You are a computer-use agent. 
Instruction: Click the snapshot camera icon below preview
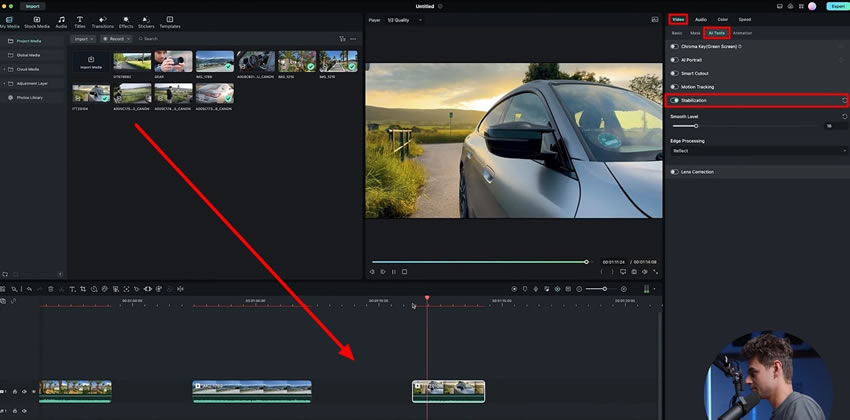[634, 272]
